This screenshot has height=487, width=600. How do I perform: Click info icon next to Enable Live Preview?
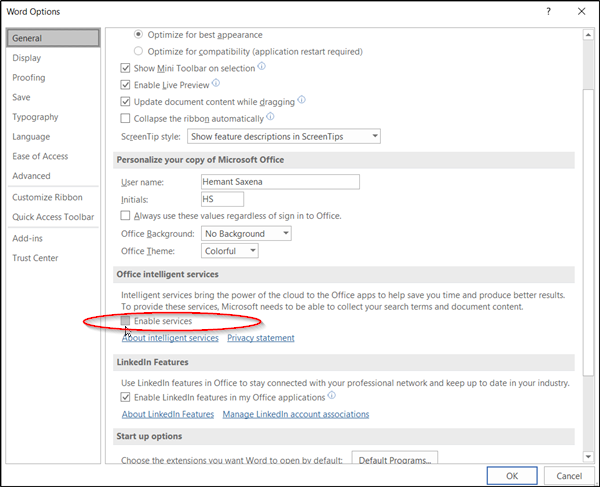[x=216, y=83]
